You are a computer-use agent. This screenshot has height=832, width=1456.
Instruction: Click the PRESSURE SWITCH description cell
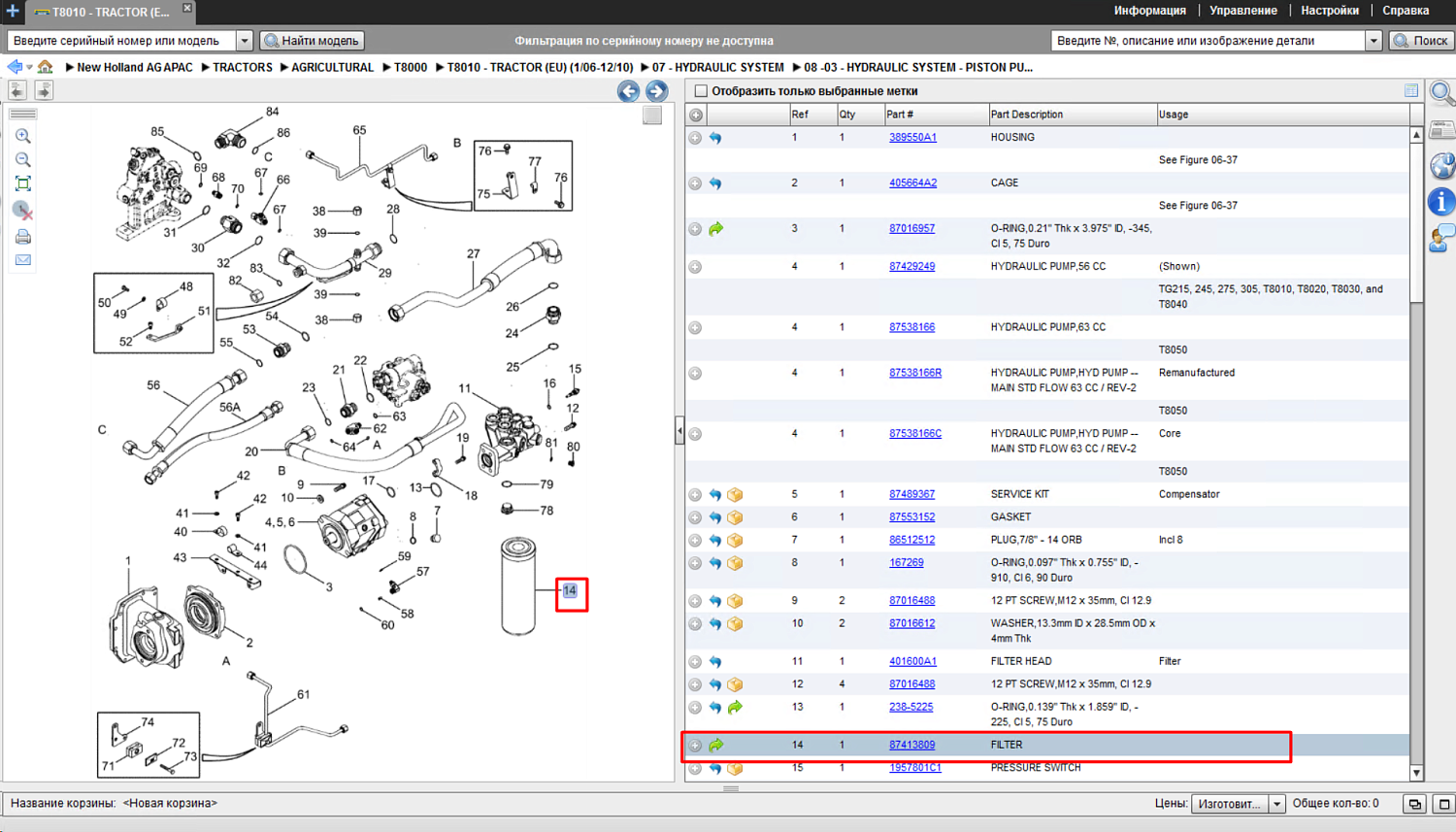tap(1036, 768)
